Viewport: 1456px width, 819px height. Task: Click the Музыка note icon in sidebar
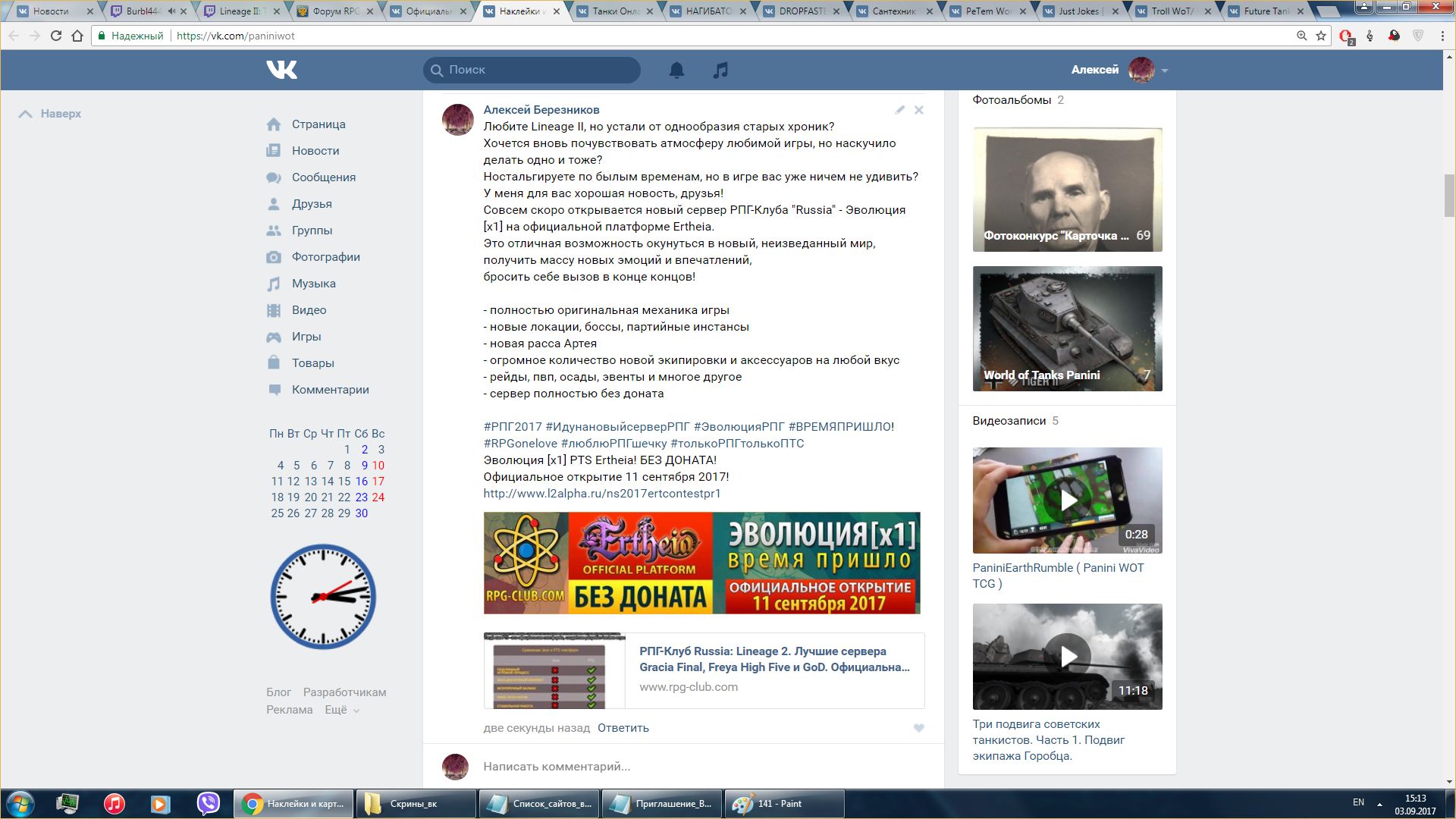(274, 284)
